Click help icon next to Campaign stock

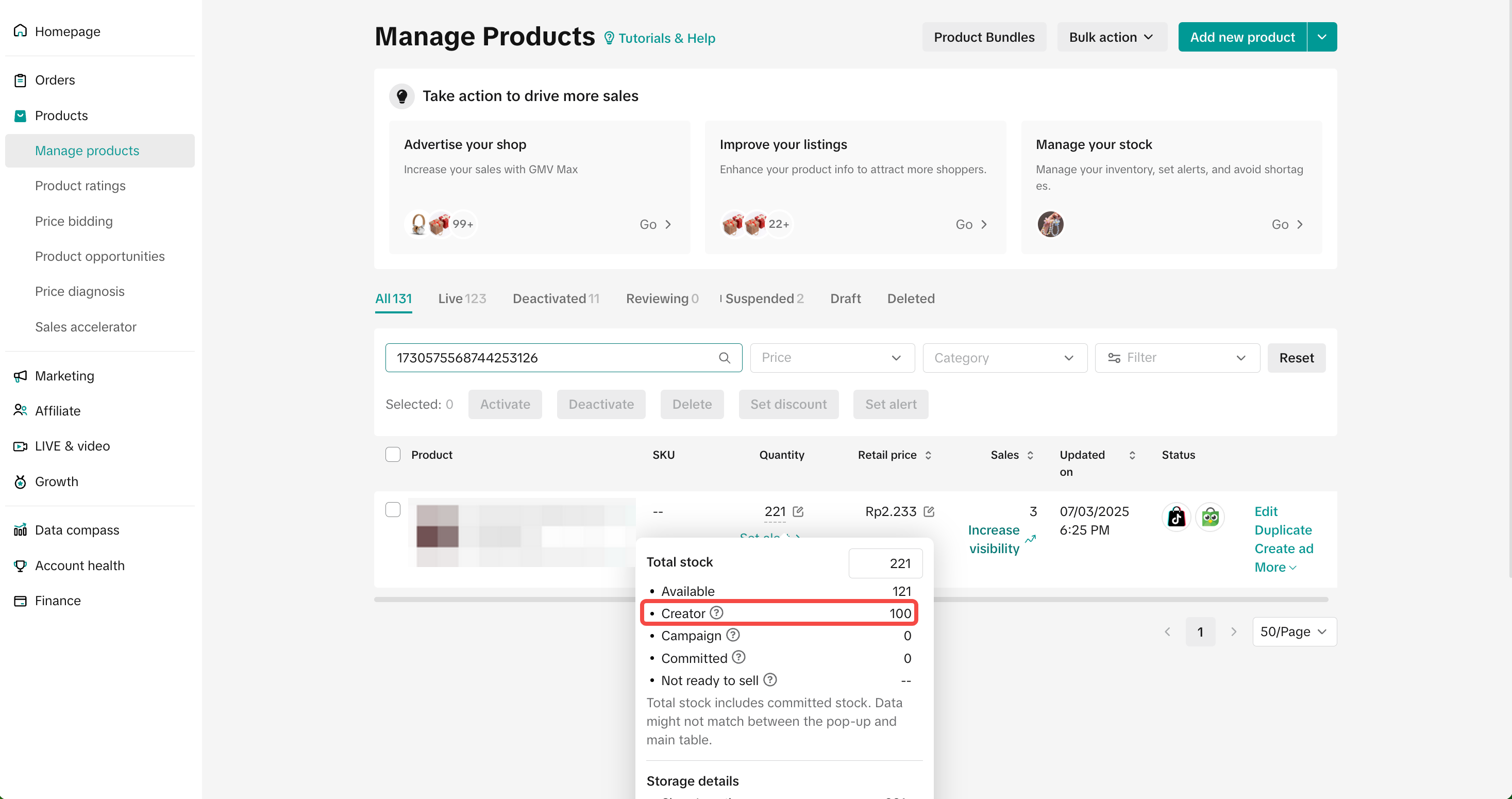pos(733,635)
